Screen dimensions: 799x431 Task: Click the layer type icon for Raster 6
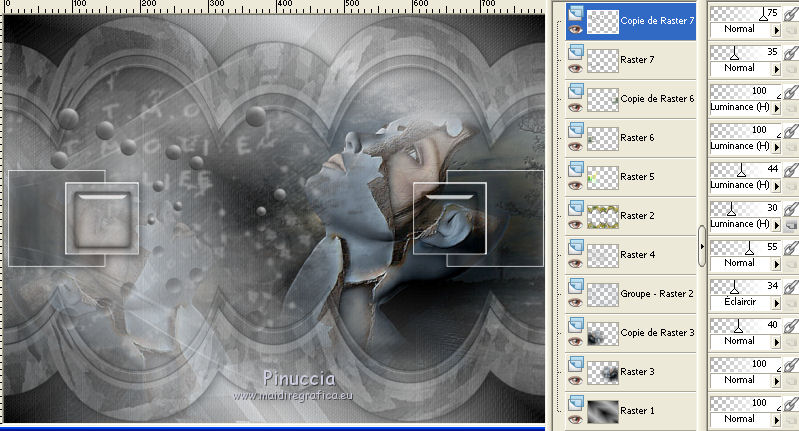[575, 130]
